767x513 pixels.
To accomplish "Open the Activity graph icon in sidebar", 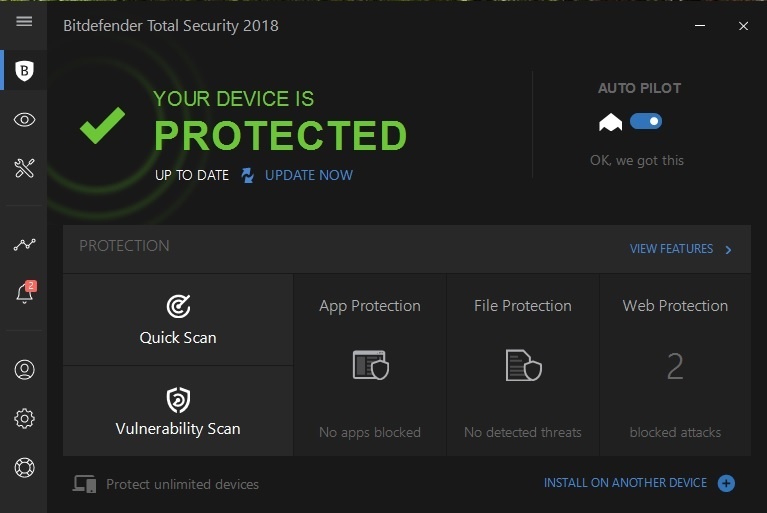I will 24,244.
